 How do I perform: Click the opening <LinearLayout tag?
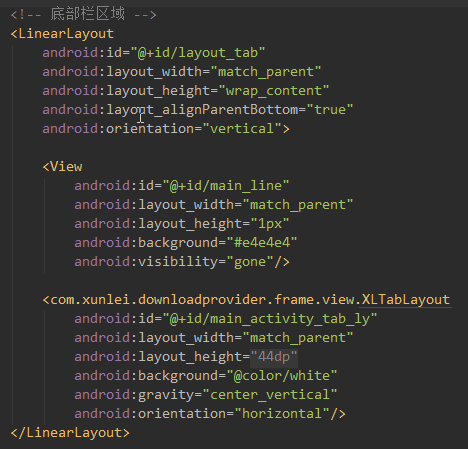(x=62, y=34)
